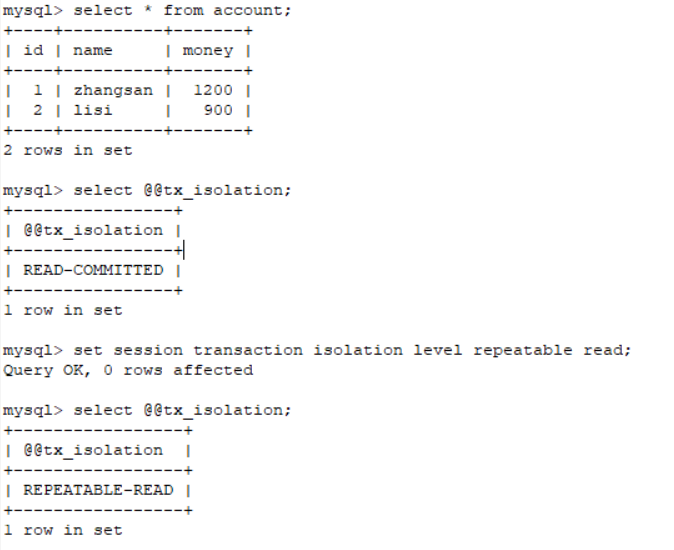Click the '@@tx_isolation' header above REPEATABLE-READ
The image size is (674, 550).
coord(93,451)
